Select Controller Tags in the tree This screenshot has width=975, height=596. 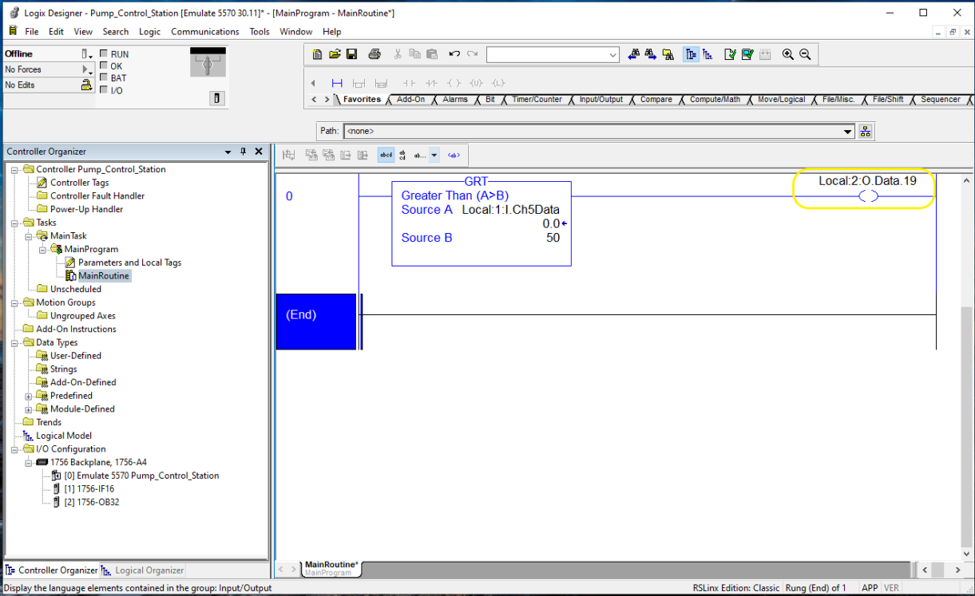79,183
